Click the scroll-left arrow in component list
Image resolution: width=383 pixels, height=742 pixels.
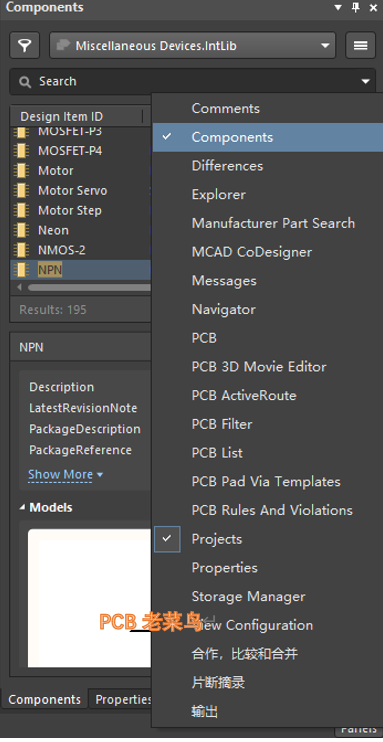[19, 287]
